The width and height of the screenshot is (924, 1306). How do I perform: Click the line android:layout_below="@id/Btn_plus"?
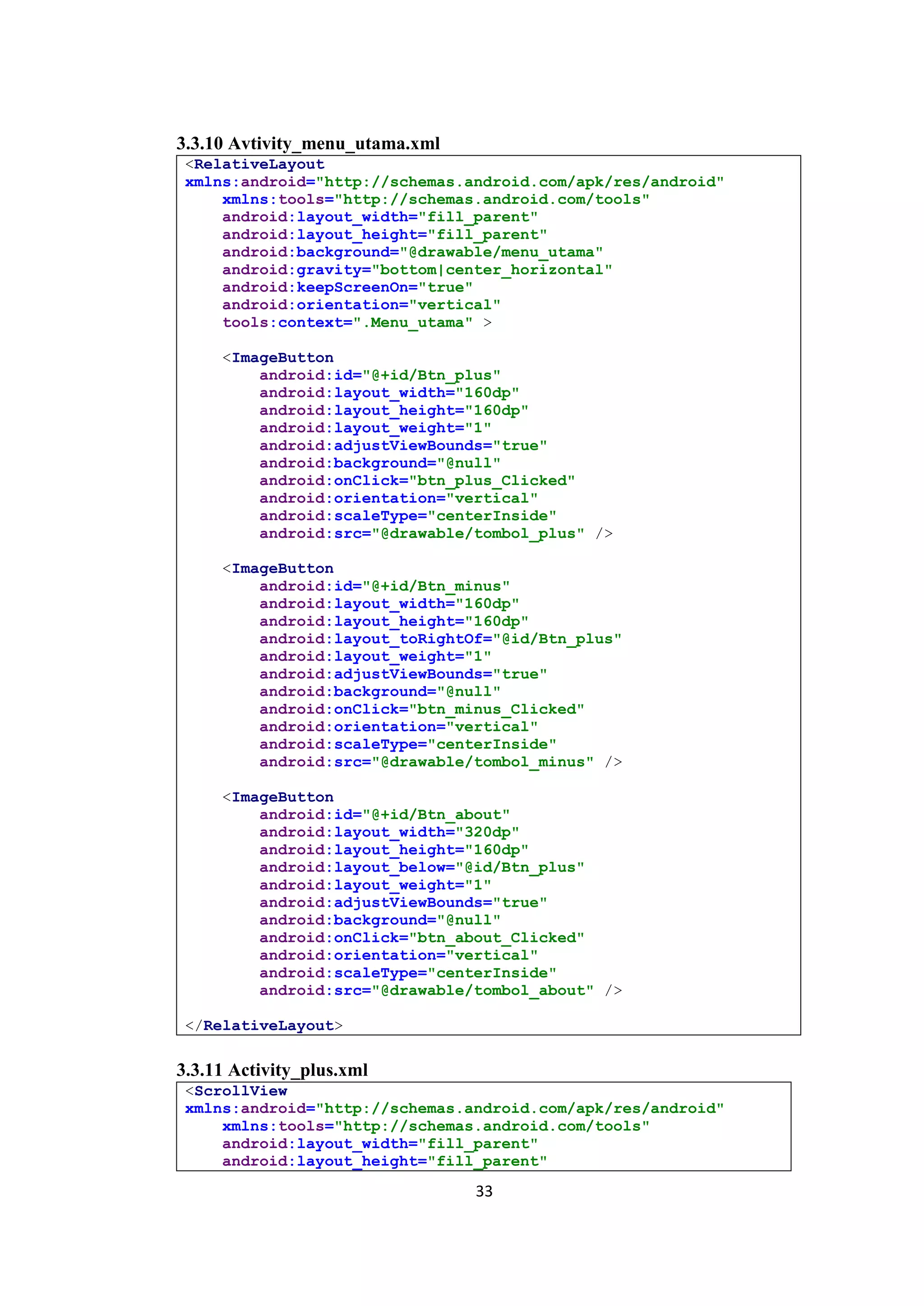point(421,868)
